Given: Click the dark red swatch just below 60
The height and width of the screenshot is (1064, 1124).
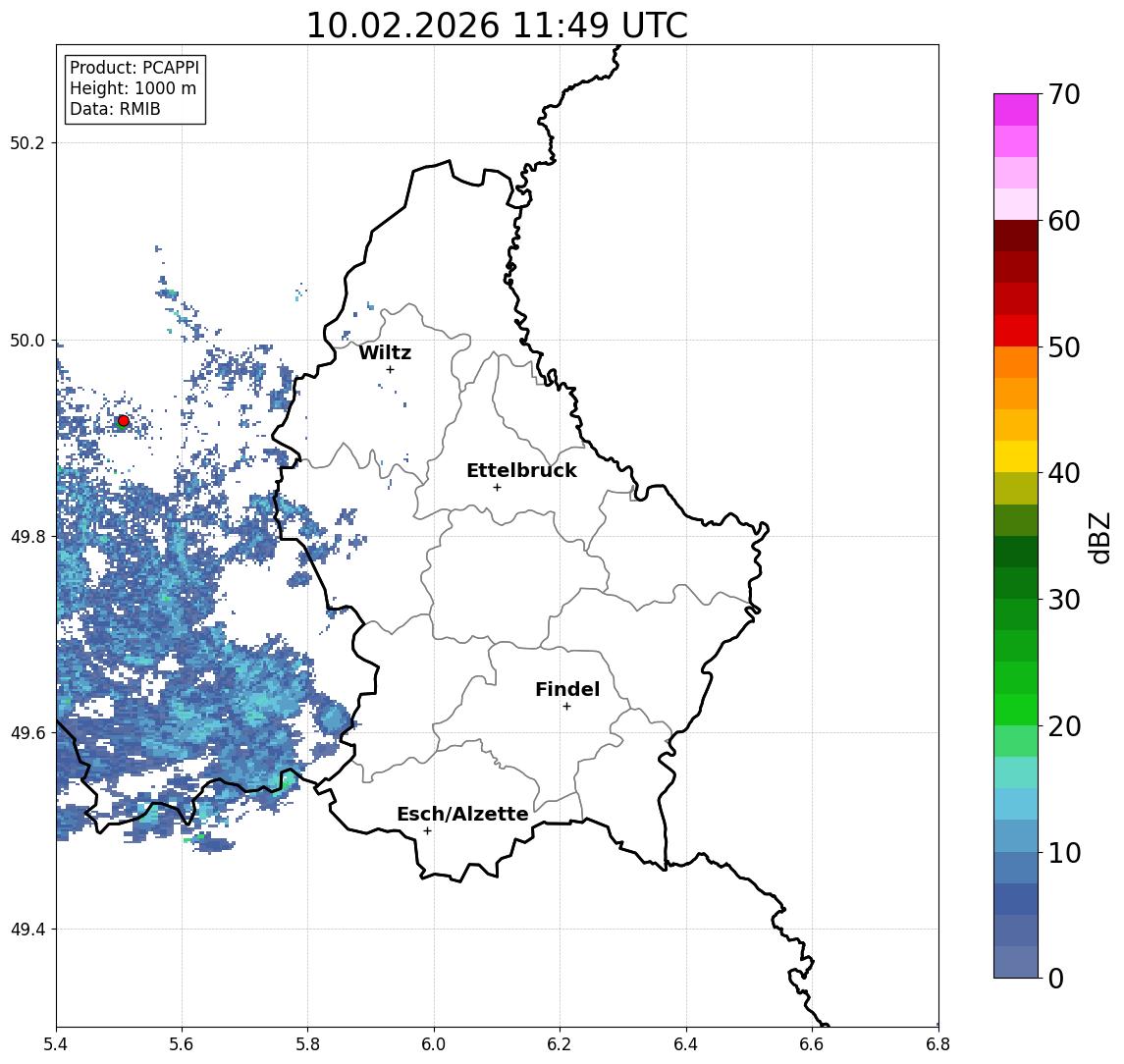Looking at the screenshot, I should click(1016, 236).
